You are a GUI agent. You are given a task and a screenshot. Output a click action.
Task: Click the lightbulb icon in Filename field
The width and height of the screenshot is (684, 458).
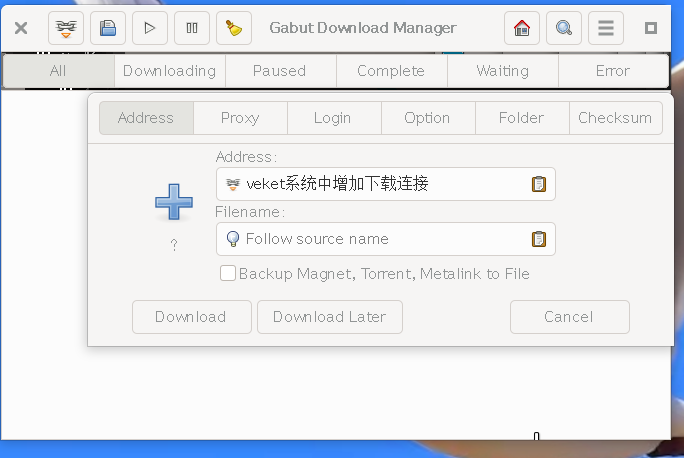pos(233,239)
